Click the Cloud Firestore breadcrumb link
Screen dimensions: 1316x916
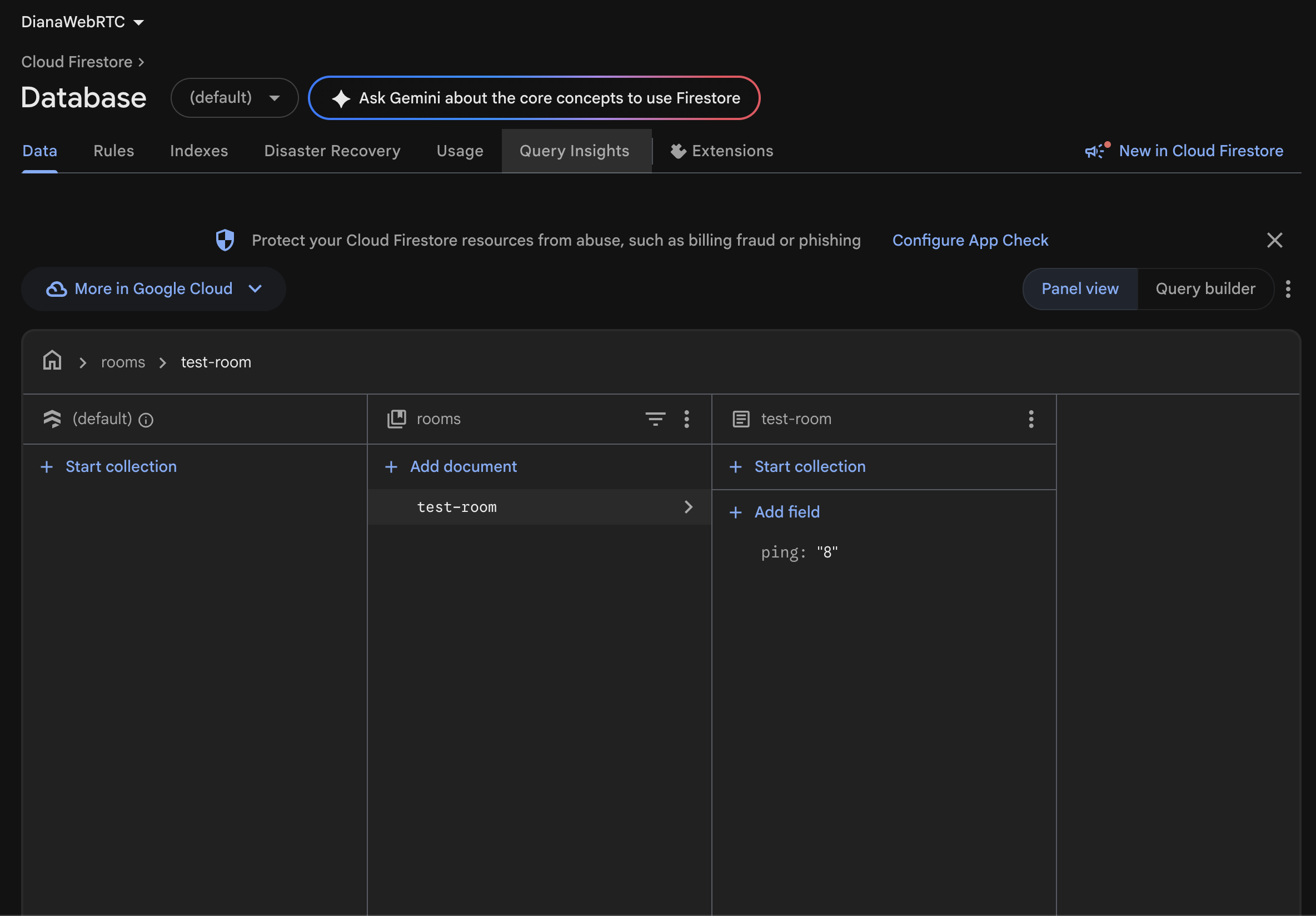point(77,62)
